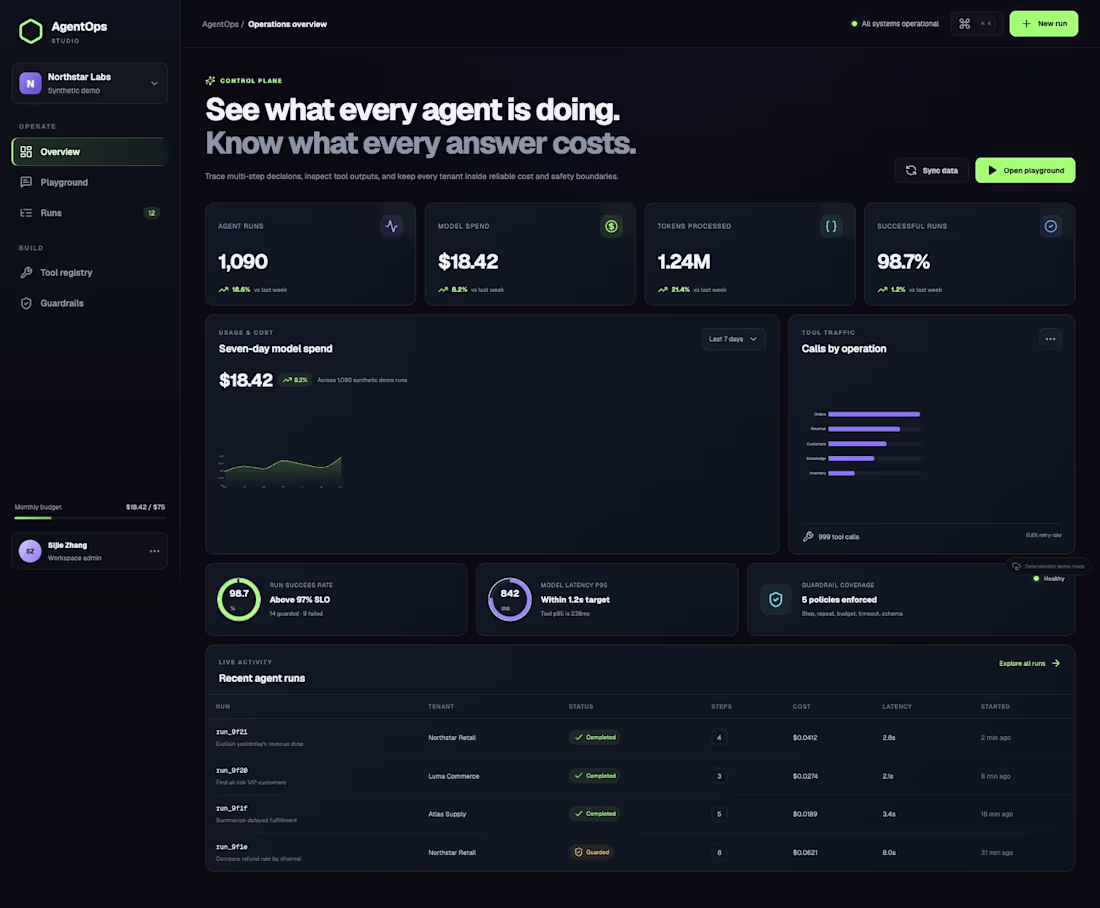The width and height of the screenshot is (1100, 908).
Task: Click the Guarded status badge for run_9f1e
Action: (591, 853)
